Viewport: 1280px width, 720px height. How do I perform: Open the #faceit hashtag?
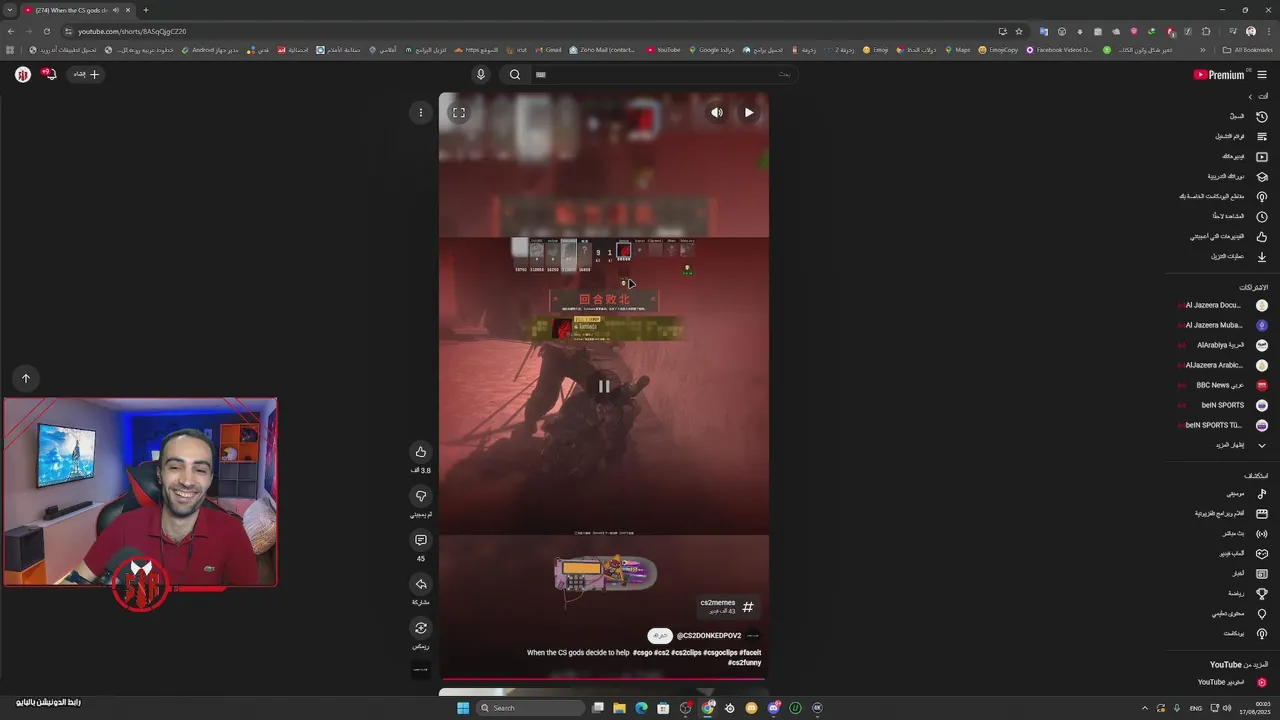pyautogui.click(x=750, y=653)
